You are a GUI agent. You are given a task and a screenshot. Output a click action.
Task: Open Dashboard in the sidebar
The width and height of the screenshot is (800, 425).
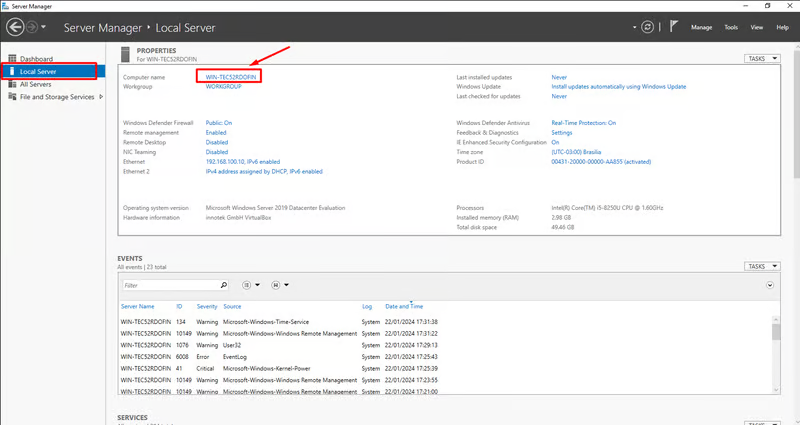(x=36, y=59)
